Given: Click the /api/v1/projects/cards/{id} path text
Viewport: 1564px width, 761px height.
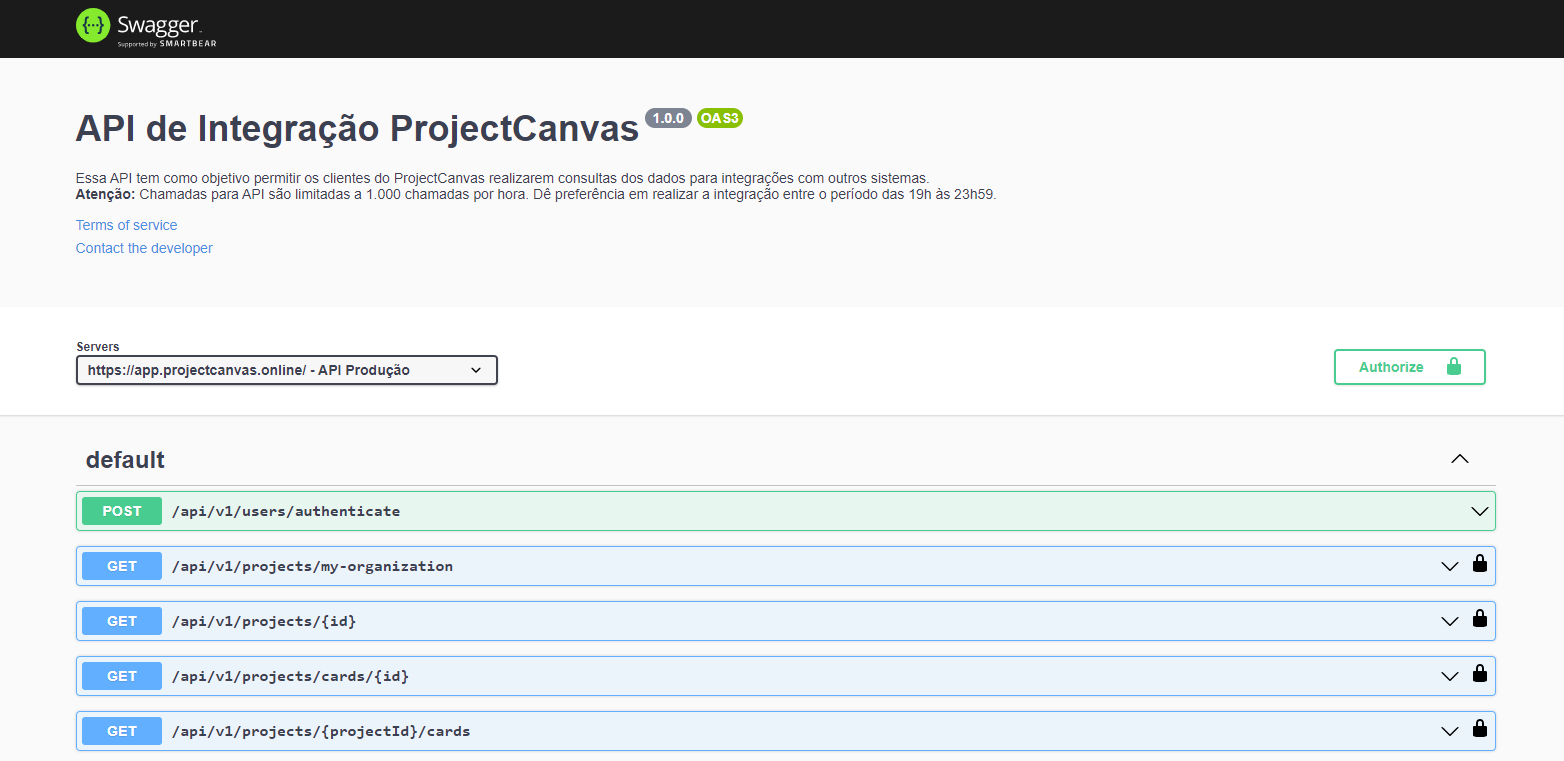Looking at the screenshot, I should tap(290, 676).
